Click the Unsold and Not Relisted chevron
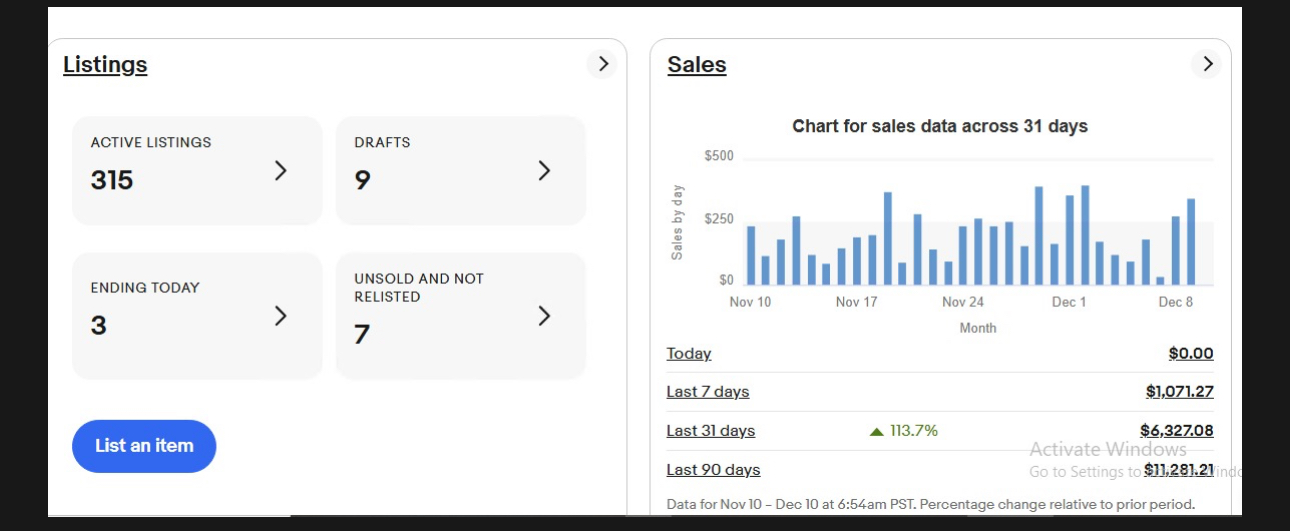1290x531 pixels. (x=544, y=316)
